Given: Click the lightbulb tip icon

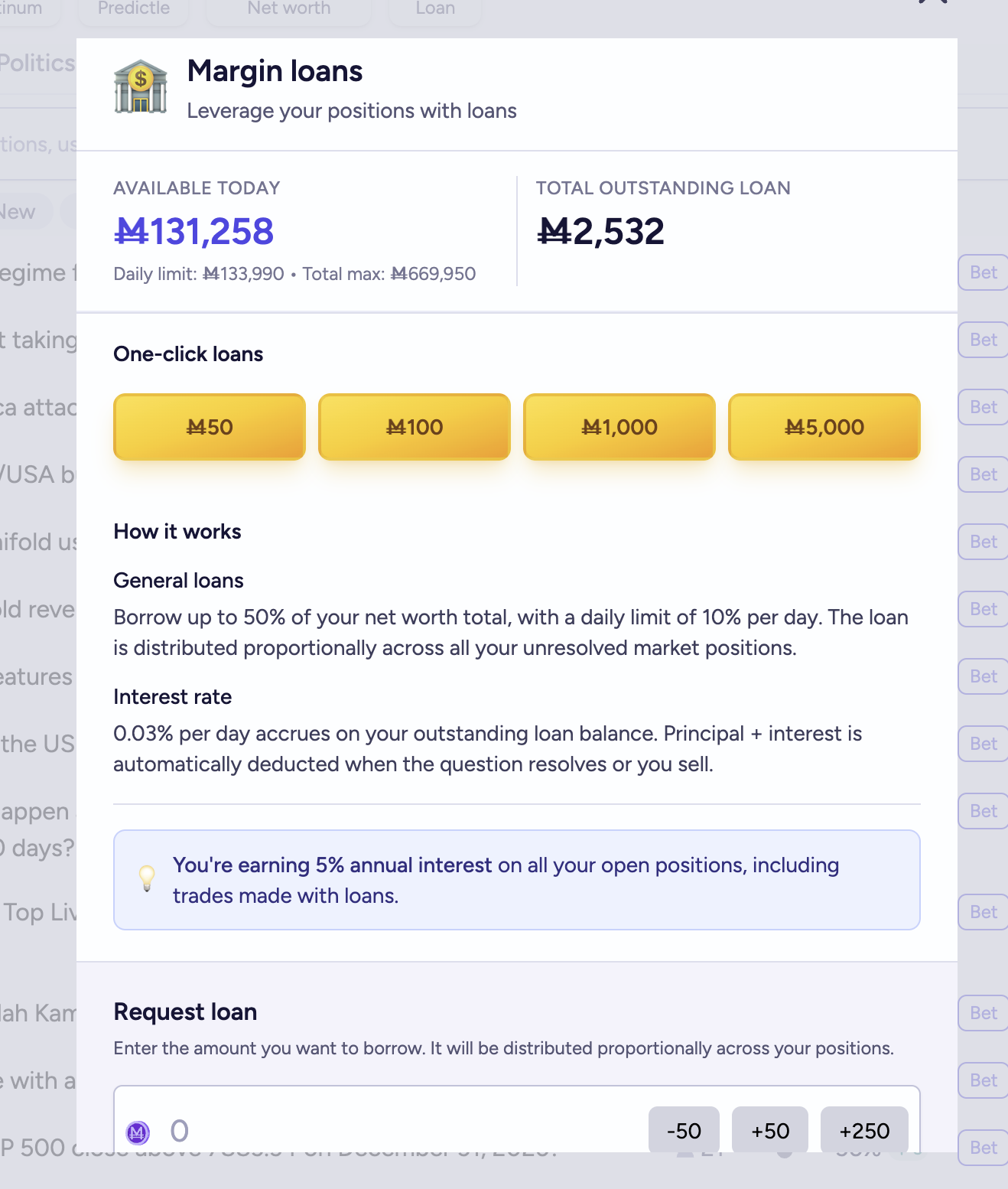Looking at the screenshot, I should (x=147, y=878).
